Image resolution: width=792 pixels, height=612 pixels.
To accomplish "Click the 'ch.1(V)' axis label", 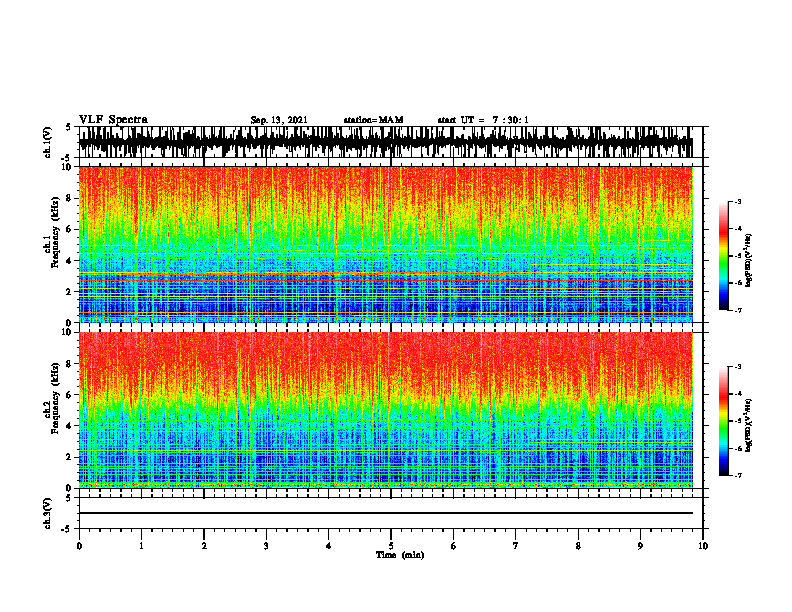I will tap(48, 142).
